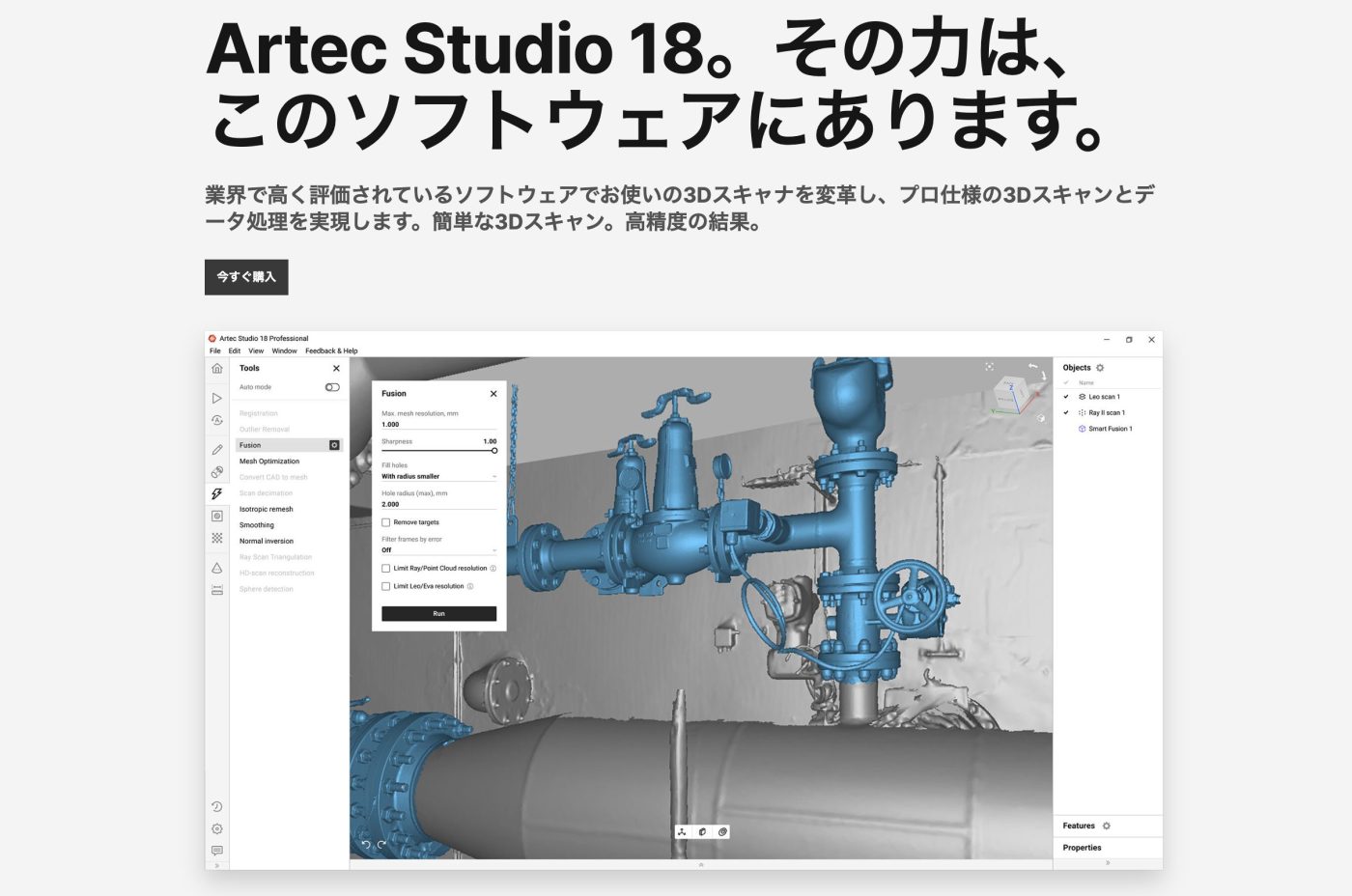Expand the bottom panel chevron under viewport

pos(701,865)
